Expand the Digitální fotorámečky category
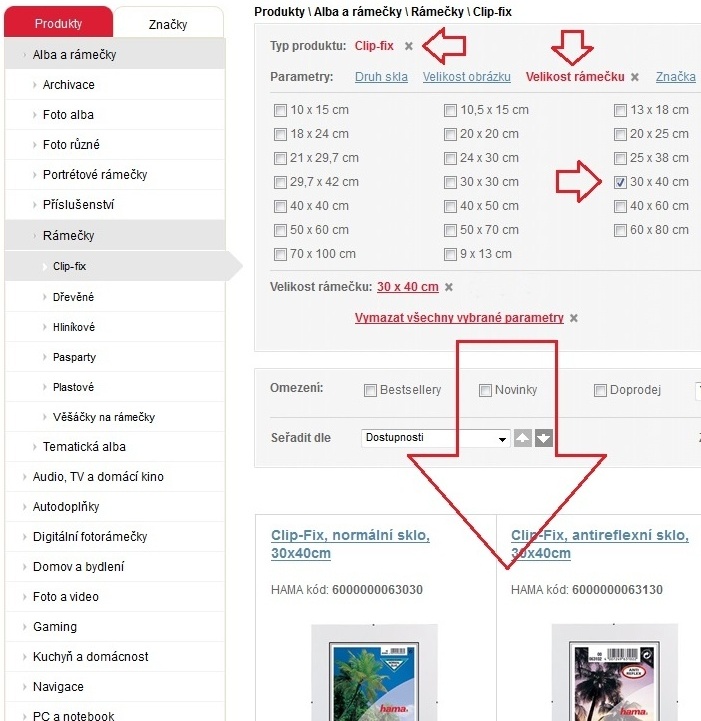This screenshot has width=701, height=721. pos(115,537)
